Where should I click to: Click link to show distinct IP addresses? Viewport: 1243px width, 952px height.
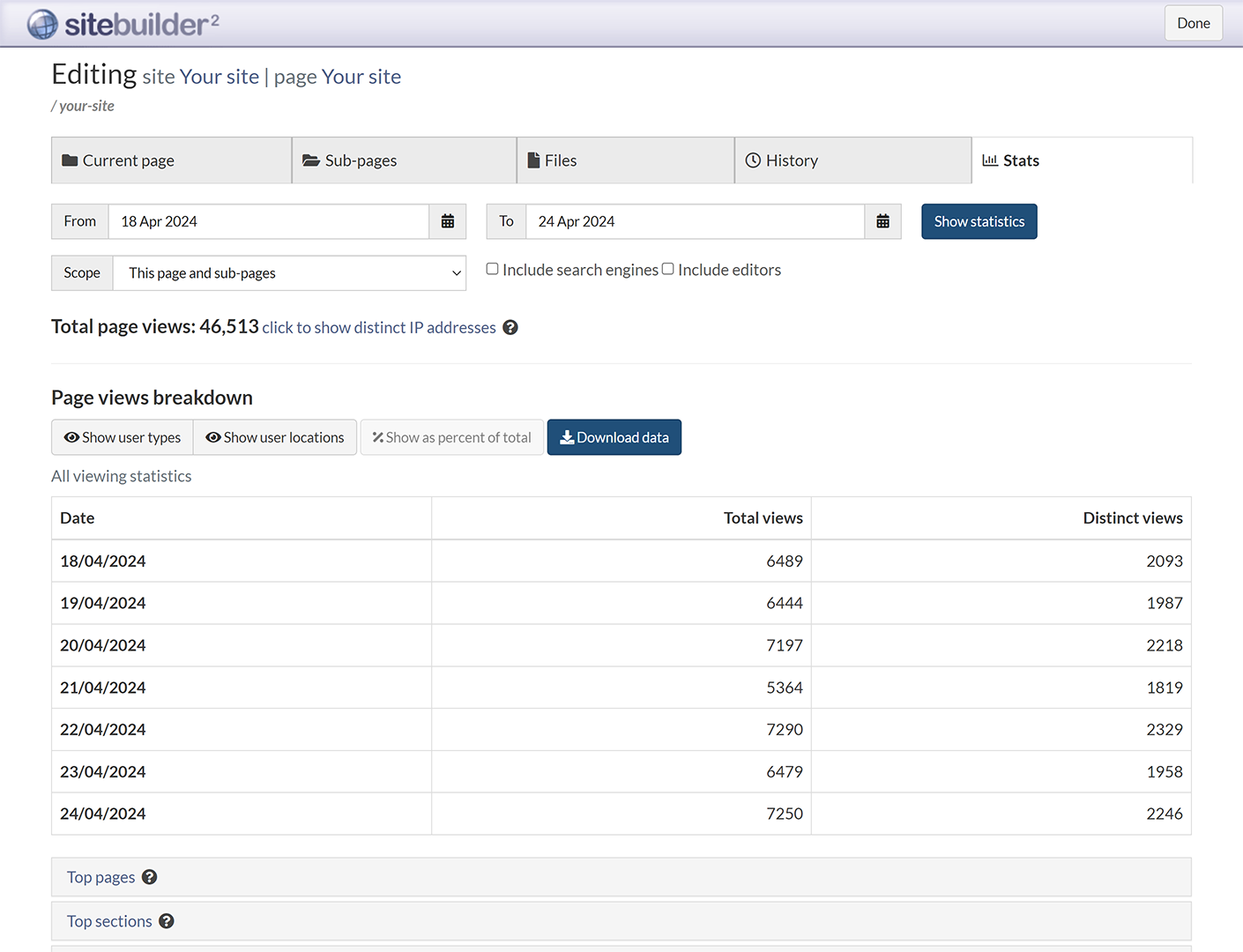click(379, 328)
